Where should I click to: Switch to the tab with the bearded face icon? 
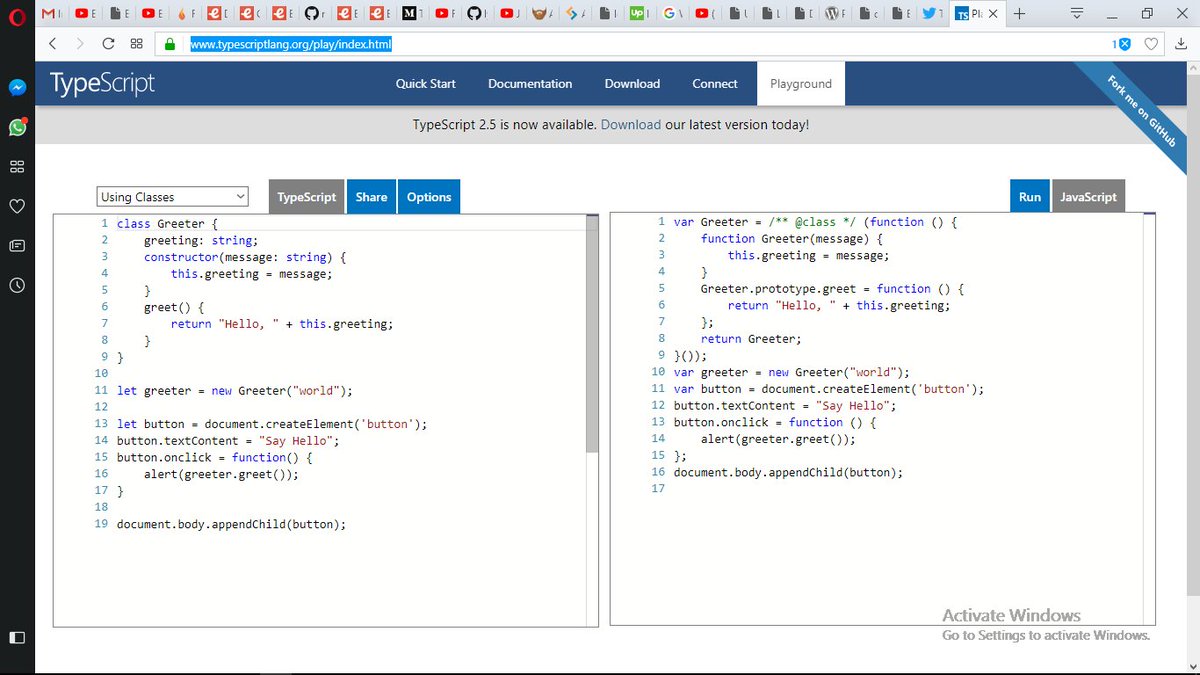(544, 14)
